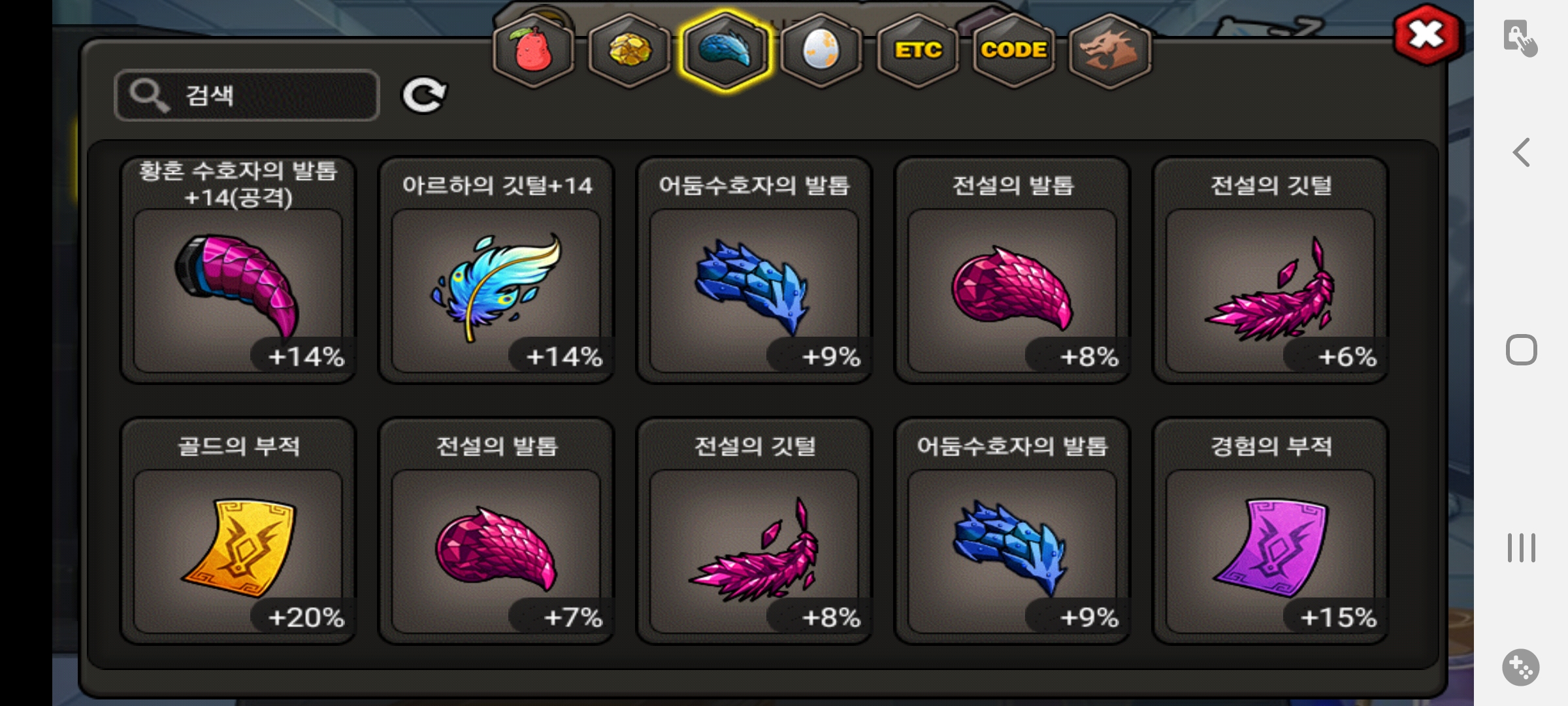Select 아르하의 깃털+14 feather item
This screenshot has width=1568, height=706.
497,270
